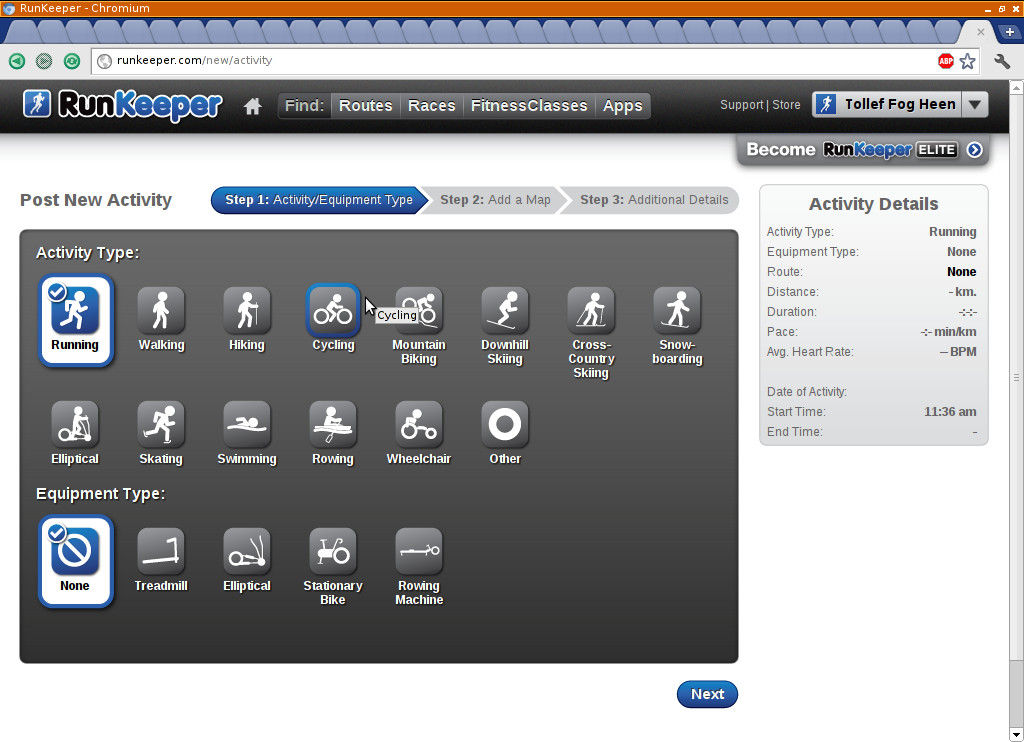Go back in browser history
The image size is (1024, 742).
[17, 61]
